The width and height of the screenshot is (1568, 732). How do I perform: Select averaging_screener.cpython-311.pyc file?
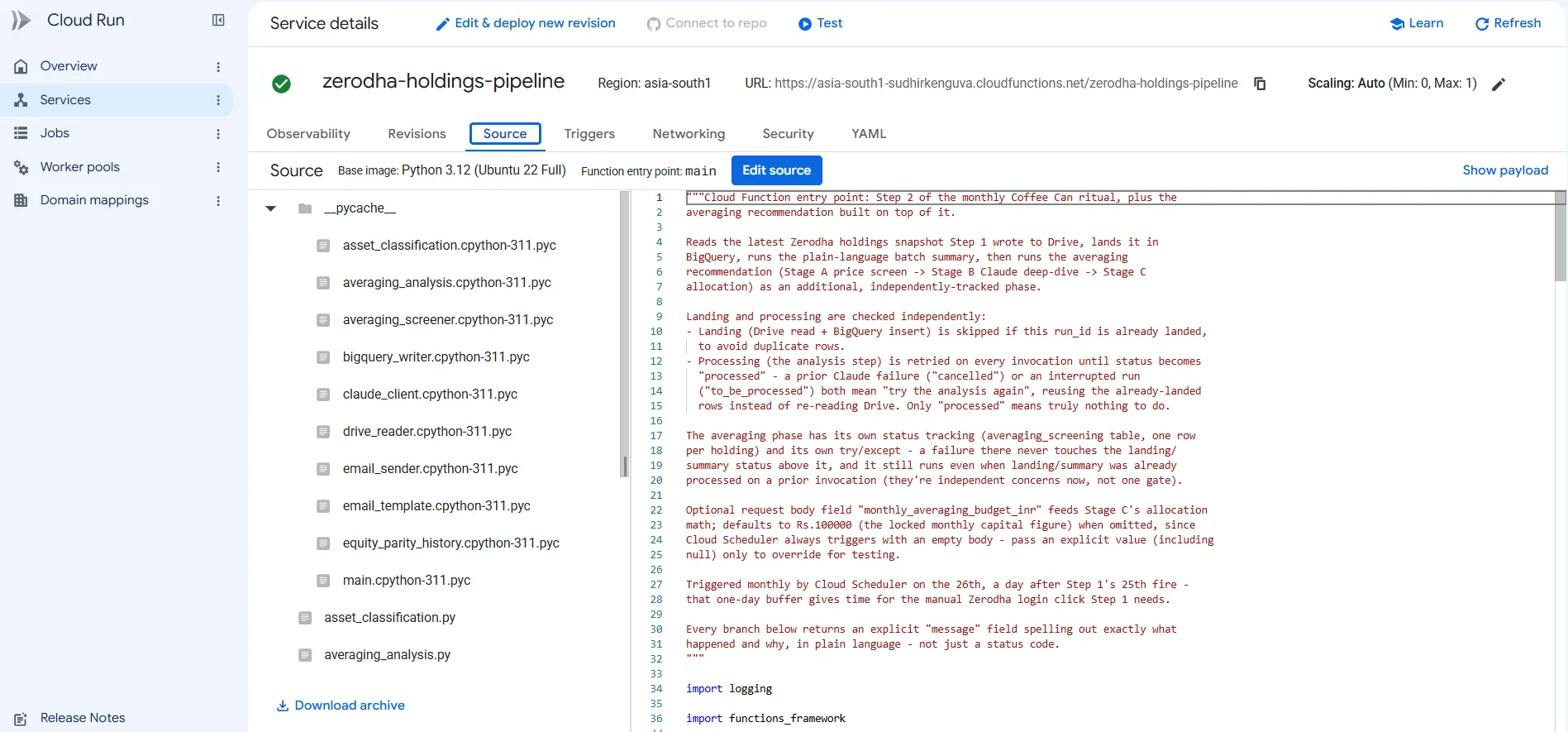tap(448, 320)
